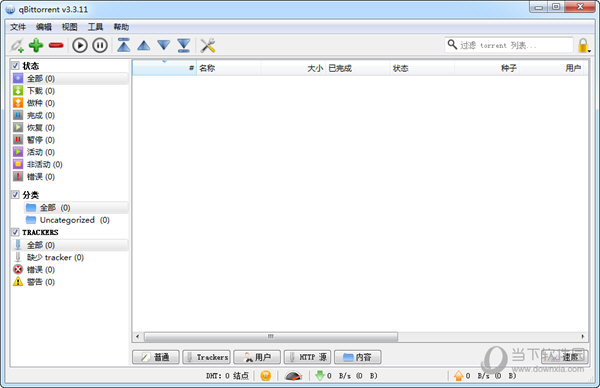Sort by the 大小 column header
600x388 pixels.
293,68
